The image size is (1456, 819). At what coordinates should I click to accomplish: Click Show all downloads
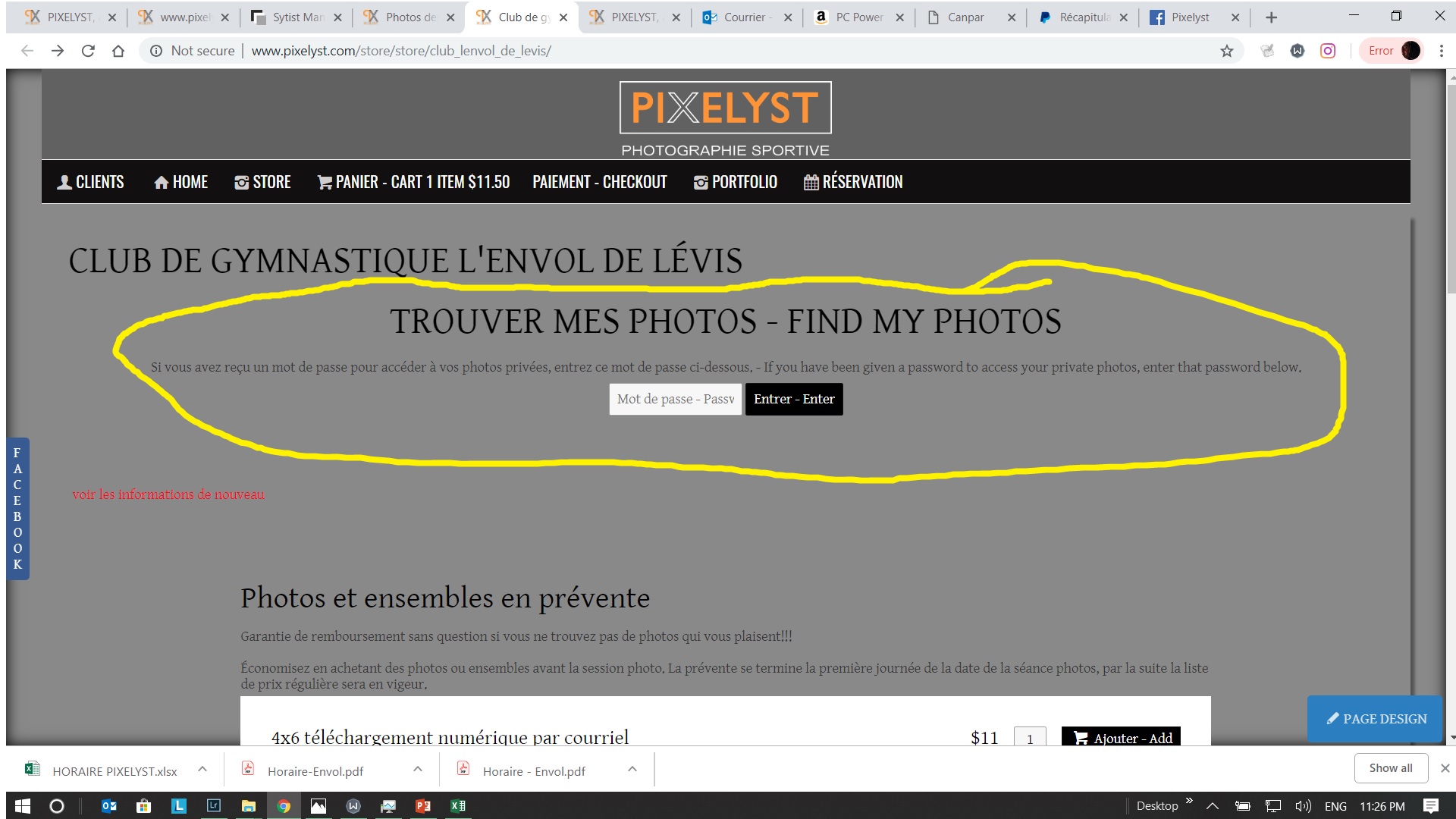click(x=1391, y=768)
